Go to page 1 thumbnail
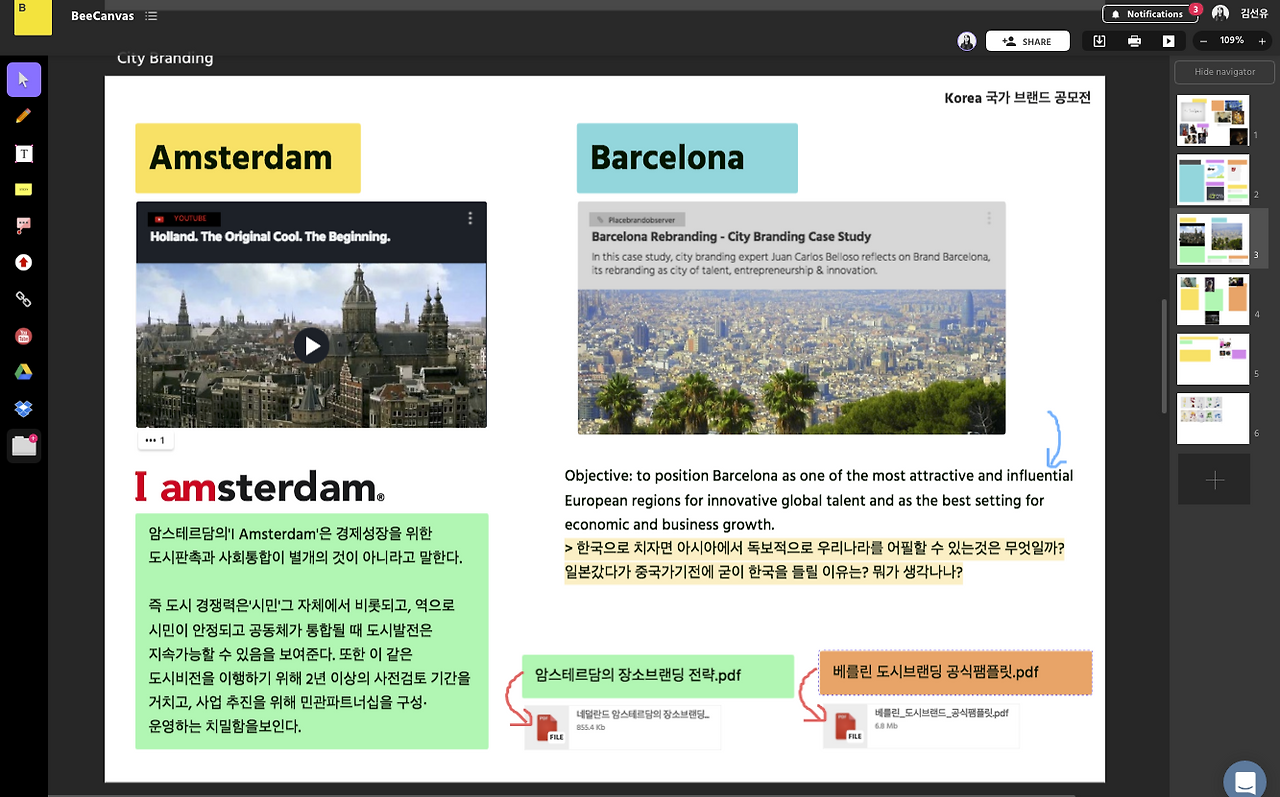The width and height of the screenshot is (1280, 797). pyautogui.click(x=1213, y=121)
